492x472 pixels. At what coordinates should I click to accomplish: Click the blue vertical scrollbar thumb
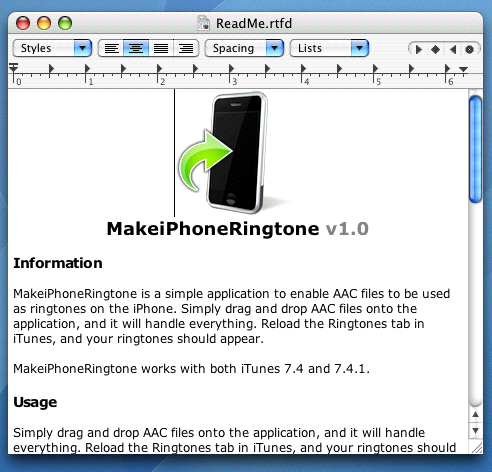pos(475,149)
